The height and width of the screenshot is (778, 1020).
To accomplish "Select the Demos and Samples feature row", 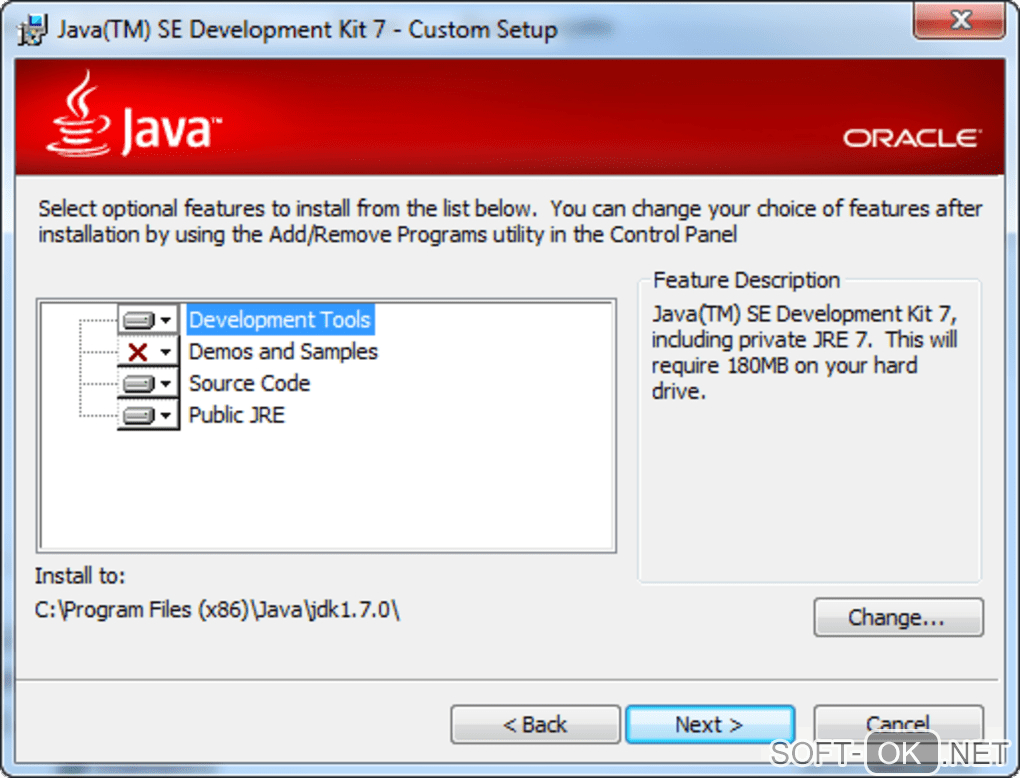I will [x=283, y=352].
